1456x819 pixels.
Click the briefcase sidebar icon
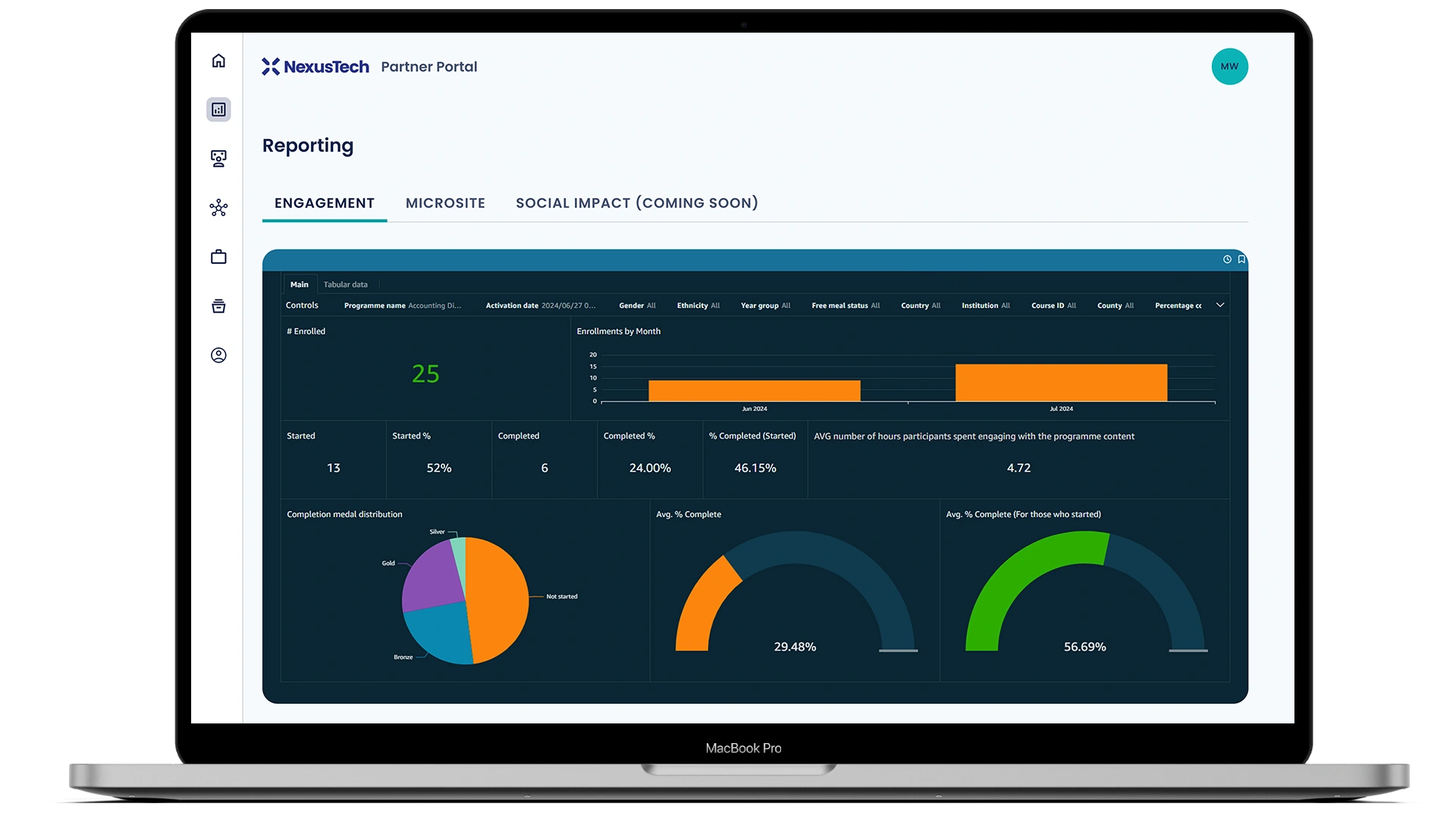coord(218,257)
